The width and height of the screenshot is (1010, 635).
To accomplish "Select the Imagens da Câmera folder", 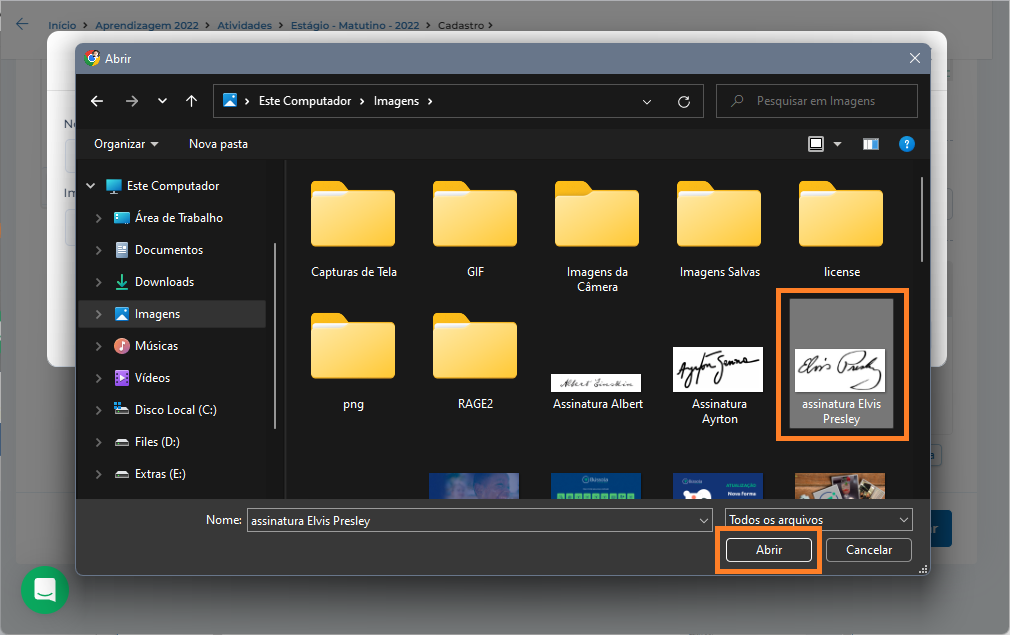I will [597, 236].
